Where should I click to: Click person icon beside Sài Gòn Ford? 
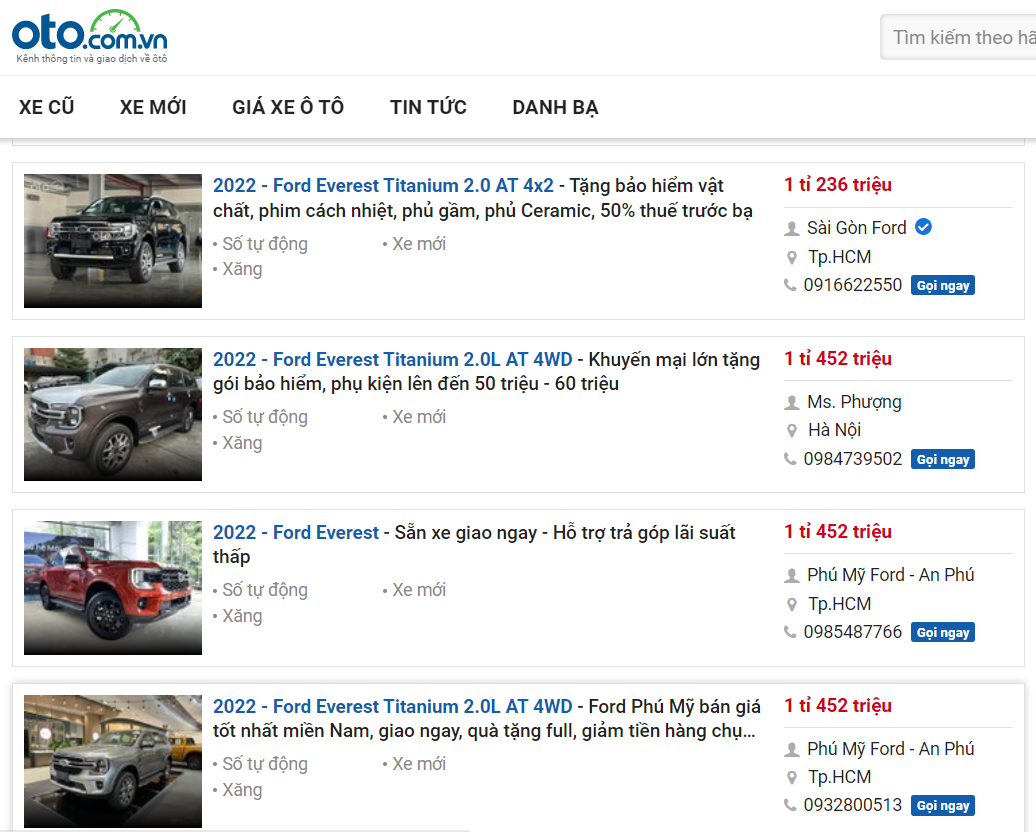pyautogui.click(x=792, y=229)
